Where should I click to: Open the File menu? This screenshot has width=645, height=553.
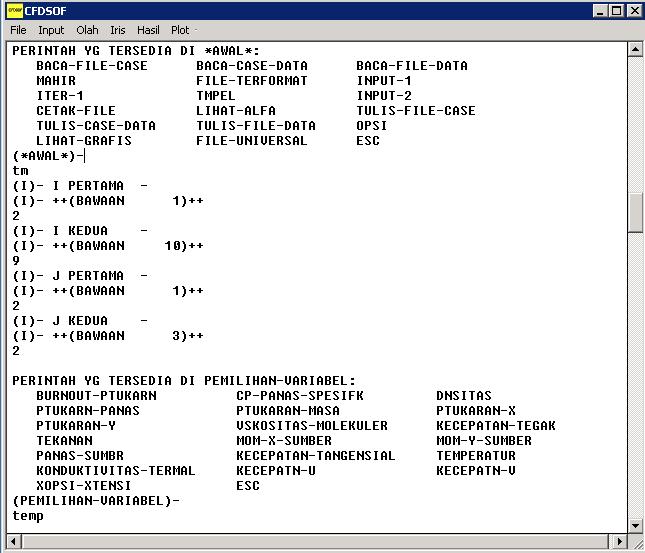[18, 30]
